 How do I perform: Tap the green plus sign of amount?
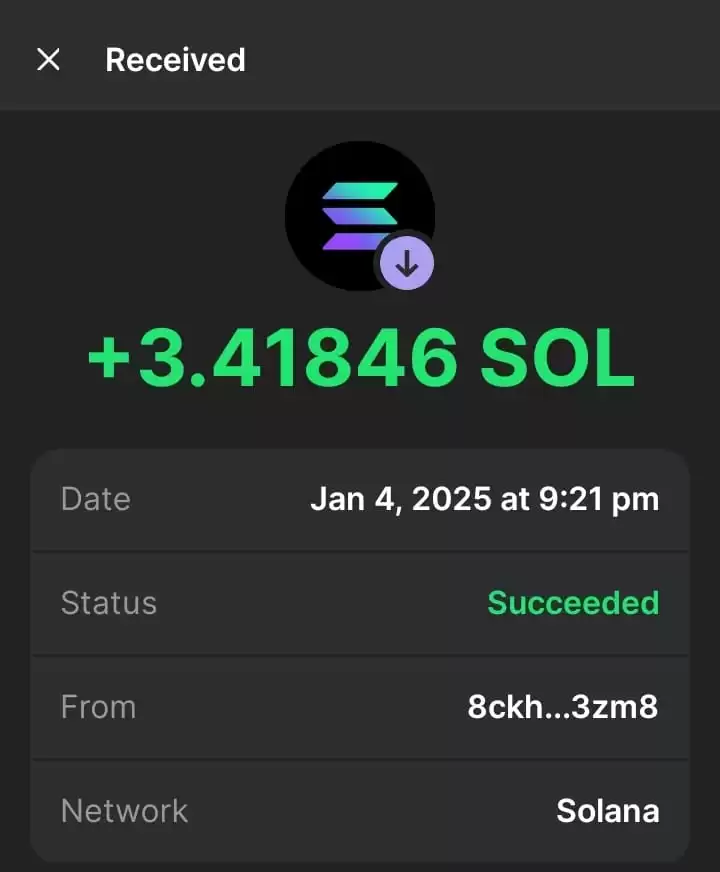click(x=109, y=359)
